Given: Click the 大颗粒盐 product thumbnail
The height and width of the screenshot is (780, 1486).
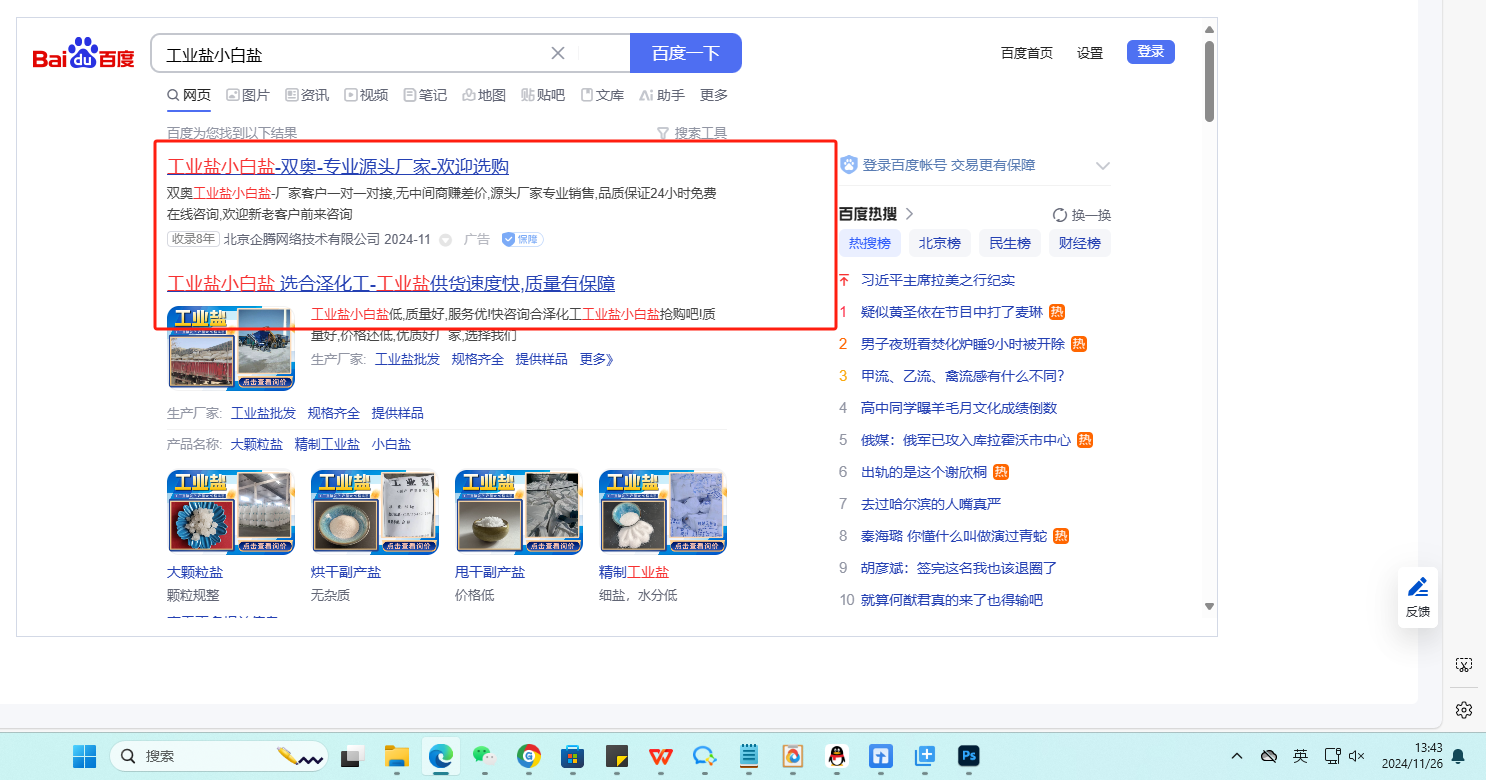Looking at the screenshot, I should (x=230, y=512).
